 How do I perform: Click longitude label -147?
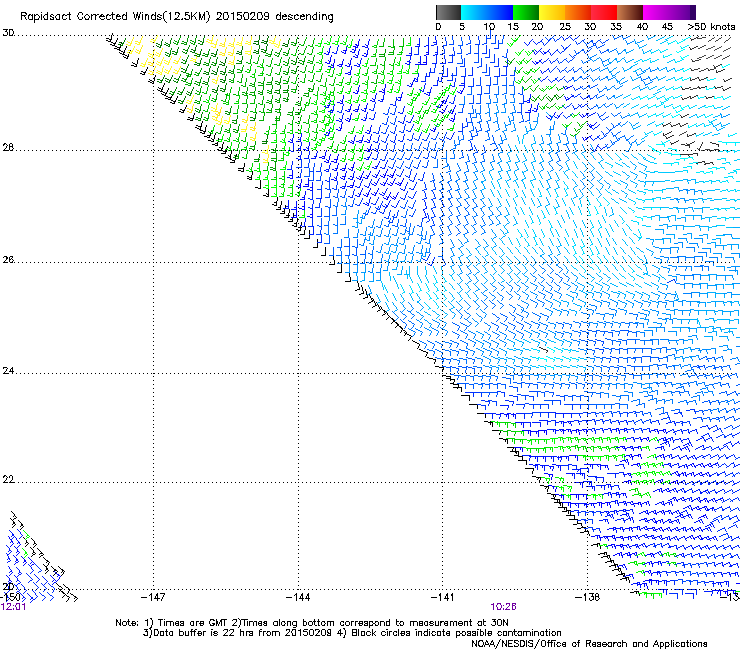(x=153, y=598)
